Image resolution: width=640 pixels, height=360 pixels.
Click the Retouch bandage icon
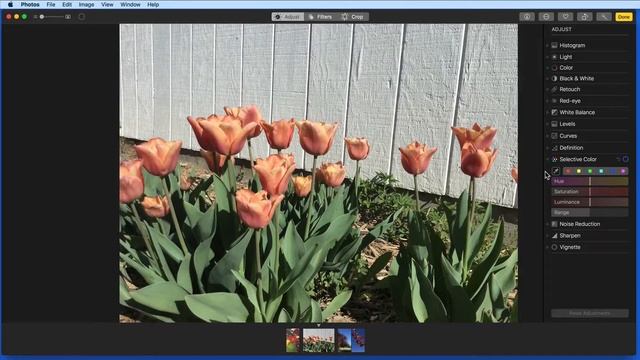tap(554, 89)
